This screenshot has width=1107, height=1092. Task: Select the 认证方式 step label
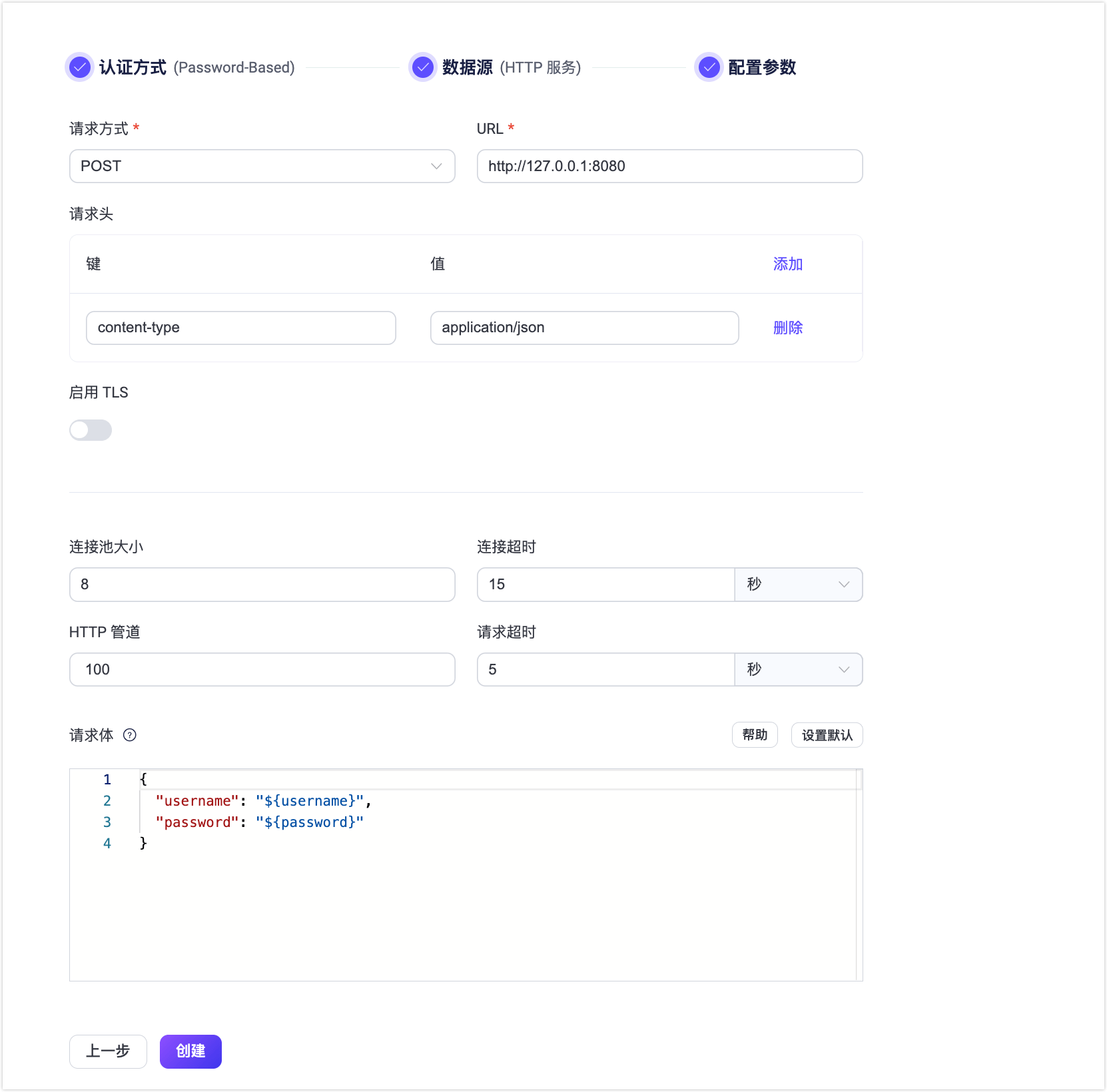coord(133,67)
